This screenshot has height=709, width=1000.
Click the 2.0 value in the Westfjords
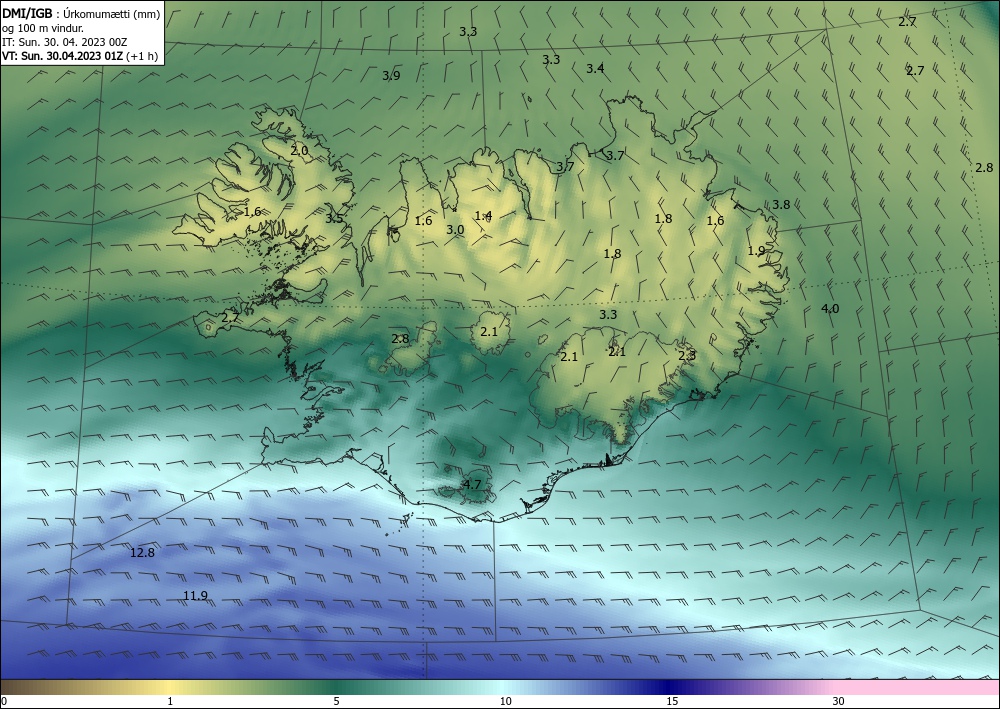[x=299, y=151]
